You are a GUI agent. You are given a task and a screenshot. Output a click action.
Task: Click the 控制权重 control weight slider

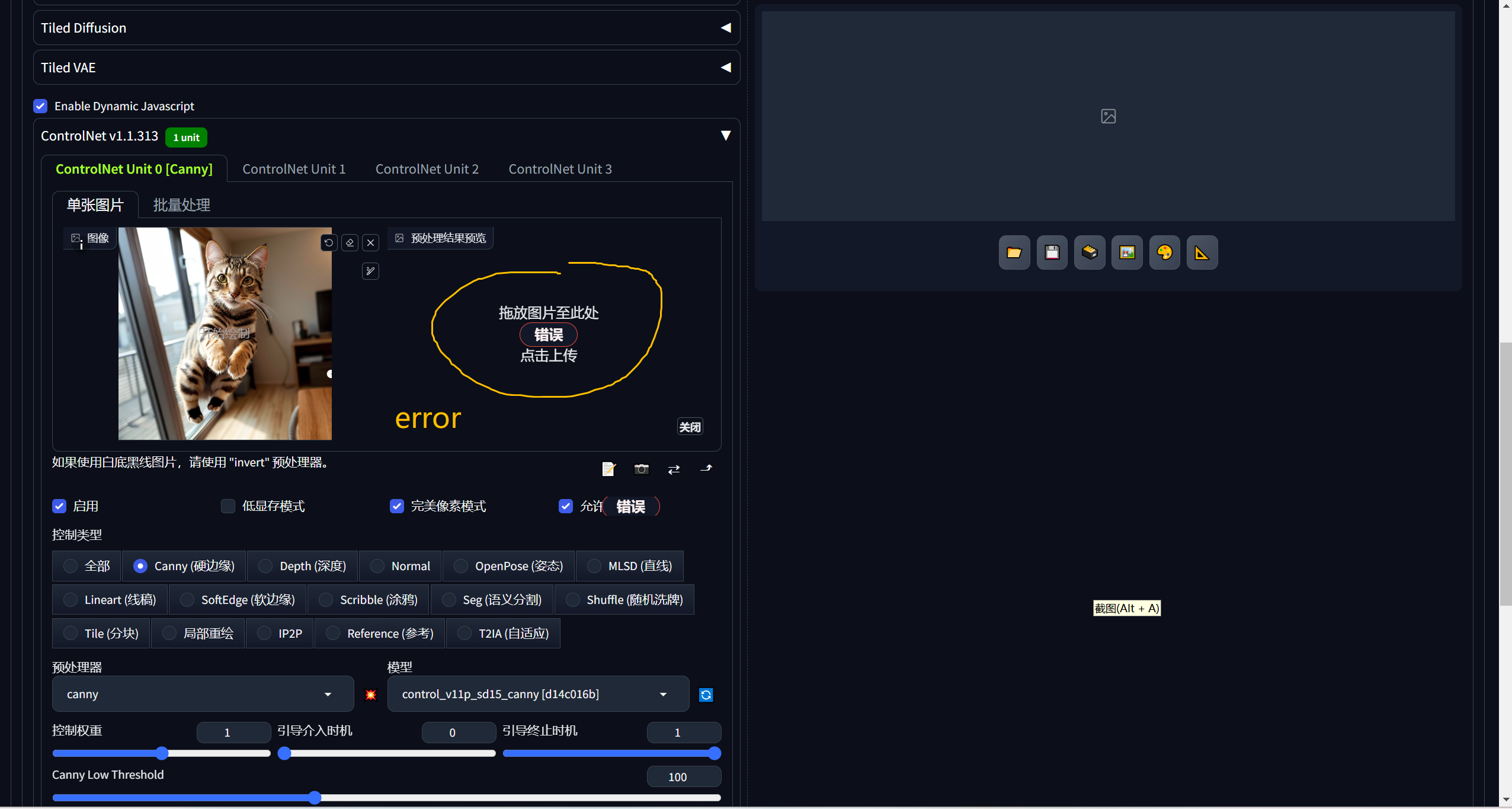[162, 753]
